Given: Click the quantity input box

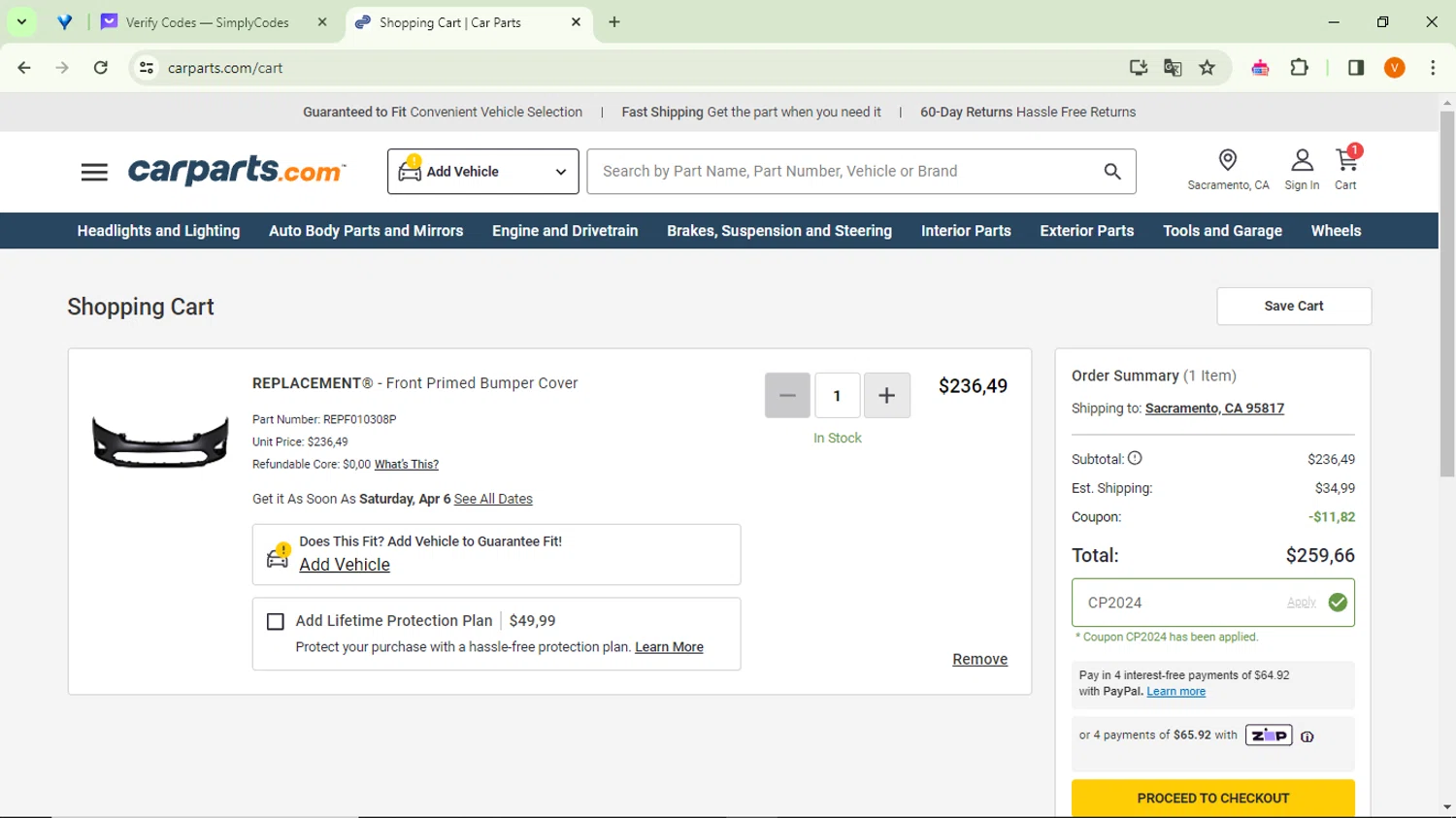Looking at the screenshot, I should 837,395.
